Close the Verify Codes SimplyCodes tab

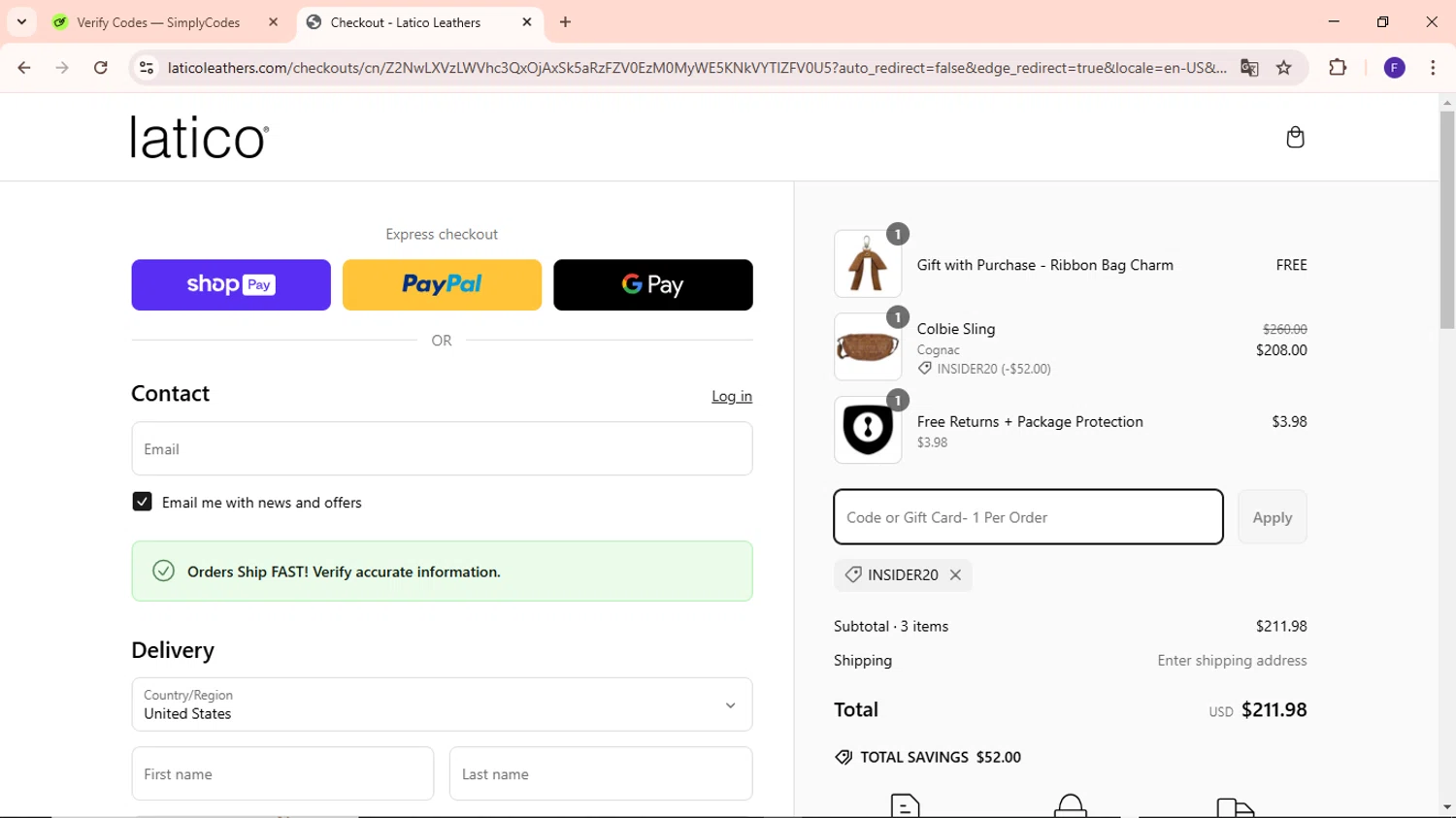[x=274, y=22]
